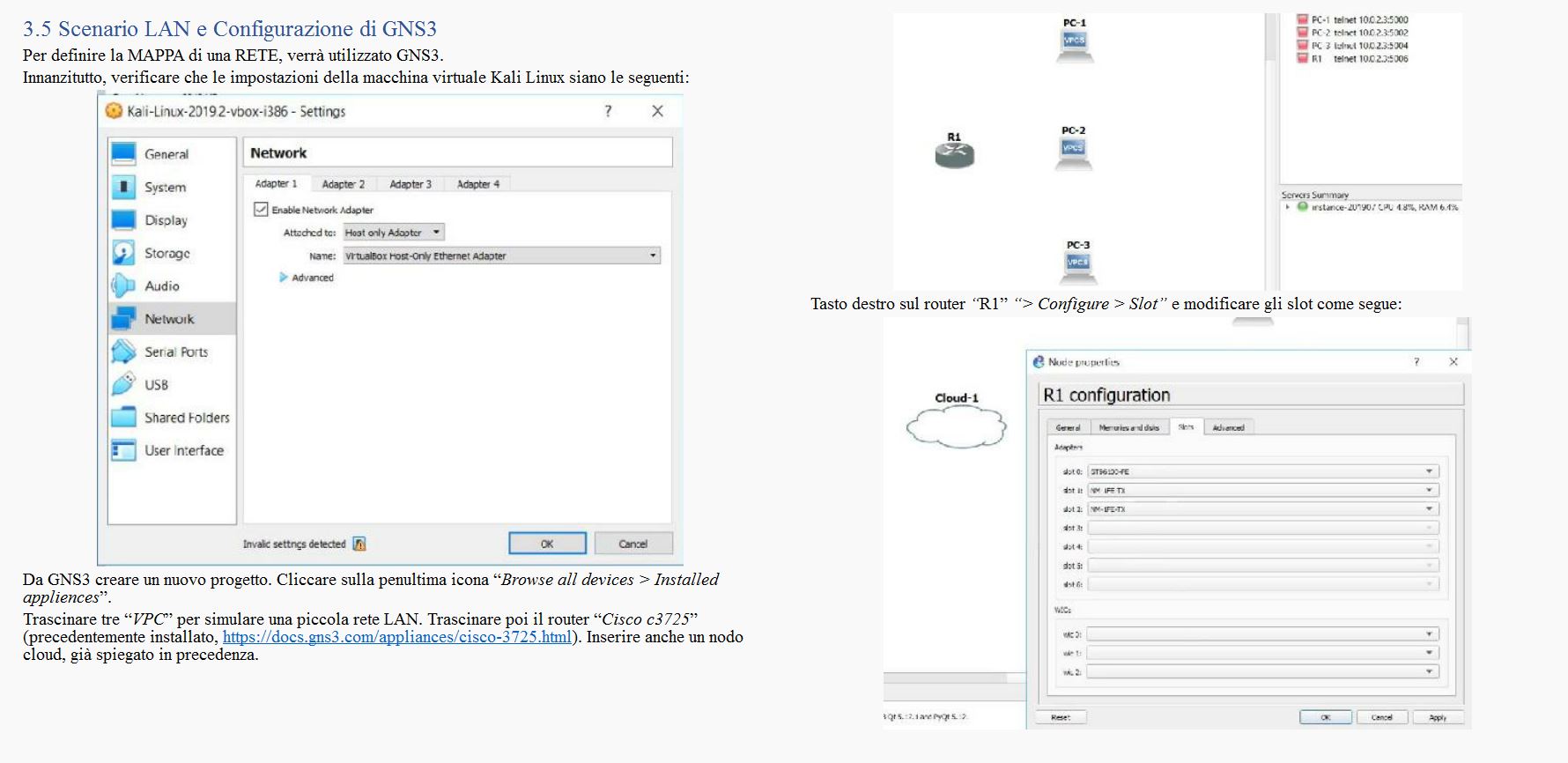Click the red status icon beside PC-1 telnet
The width and height of the screenshot is (1568, 763).
[1302, 19]
